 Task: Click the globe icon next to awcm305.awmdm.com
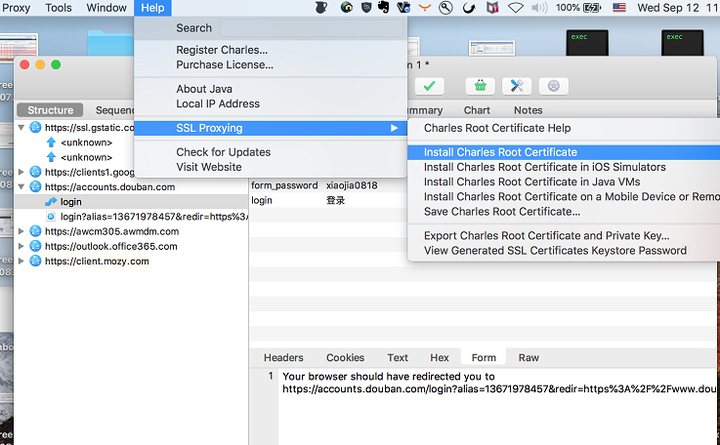click(35, 231)
